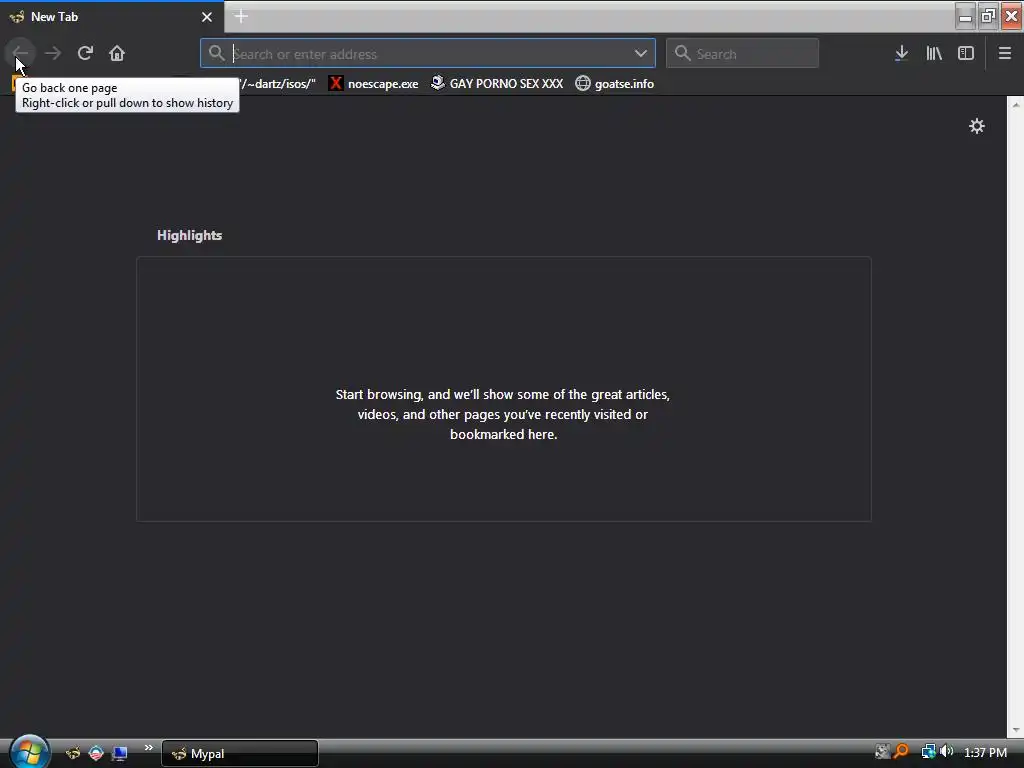This screenshot has height=768, width=1024.
Task: Click the magnifier icon in the Search box
Action: (x=682, y=53)
